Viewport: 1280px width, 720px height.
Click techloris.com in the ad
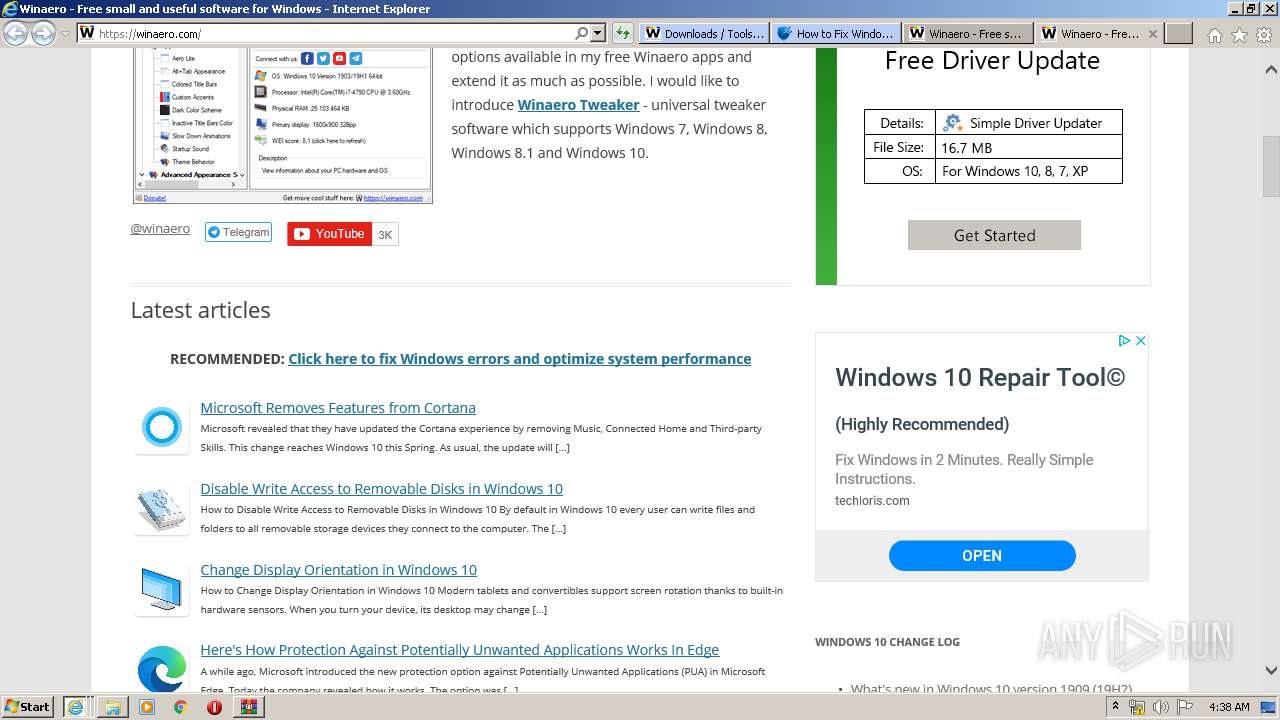tap(872, 501)
